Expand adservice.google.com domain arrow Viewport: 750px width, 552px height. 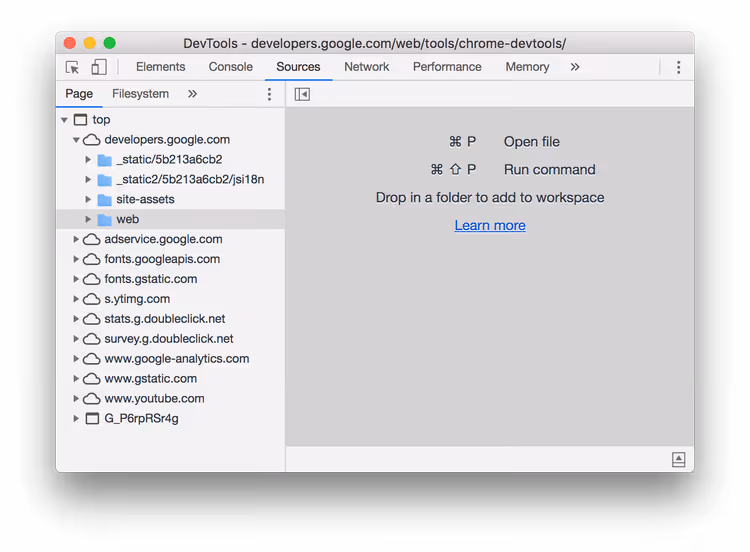click(x=76, y=239)
